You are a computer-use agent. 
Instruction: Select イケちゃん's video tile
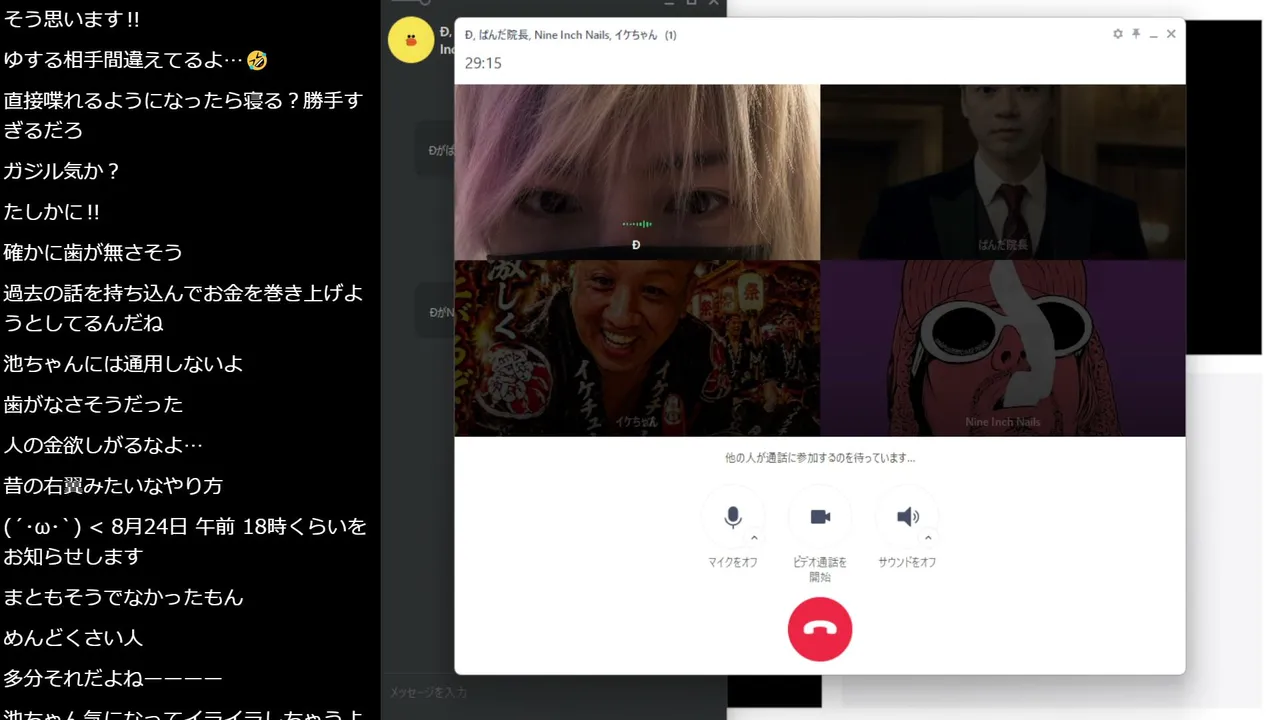click(x=637, y=348)
